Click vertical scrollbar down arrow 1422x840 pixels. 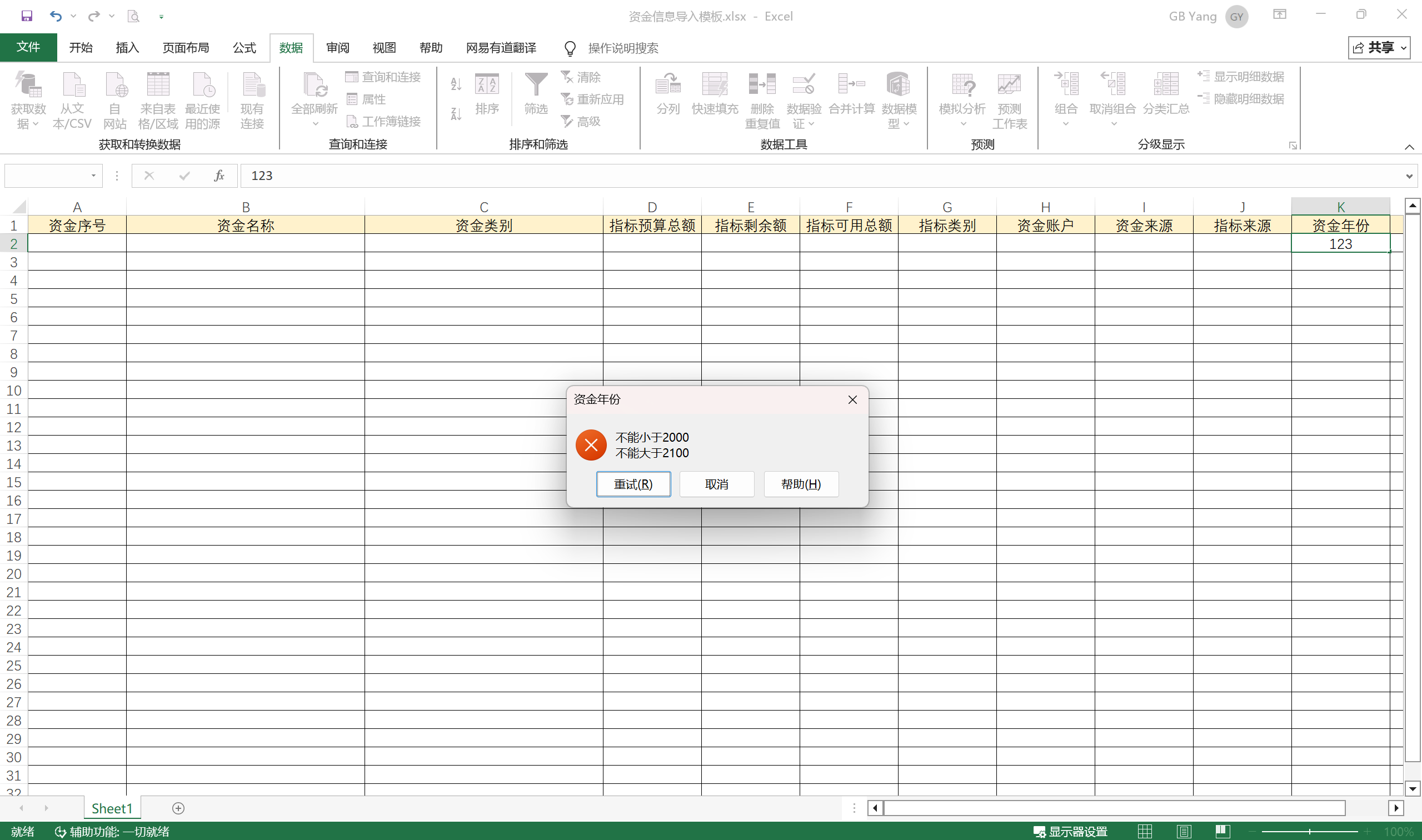[x=1413, y=788]
